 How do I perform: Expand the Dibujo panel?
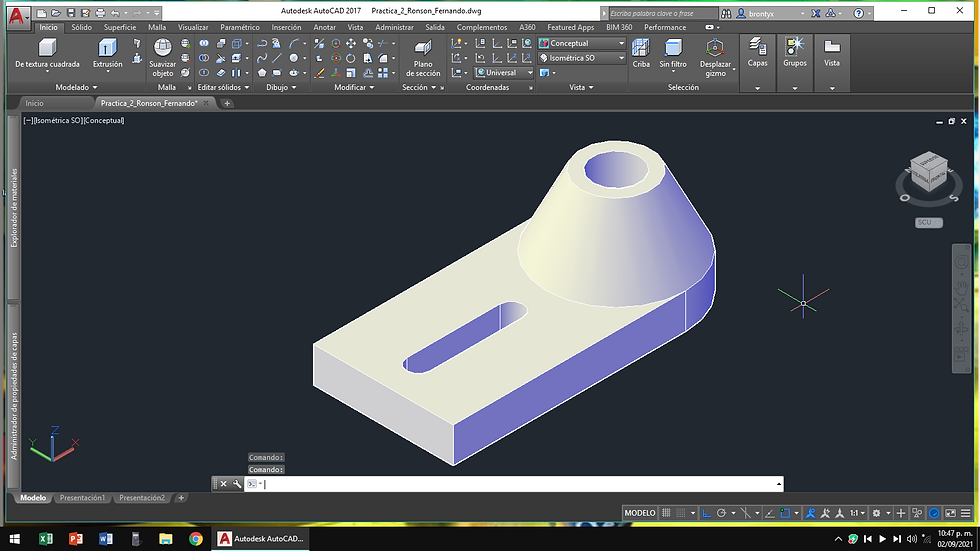[x=281, y=87]
